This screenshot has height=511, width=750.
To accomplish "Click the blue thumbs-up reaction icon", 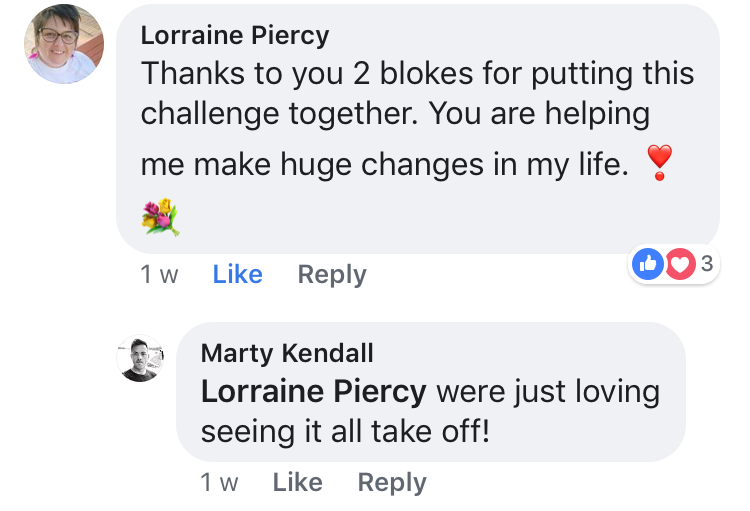I will point(648,264).
